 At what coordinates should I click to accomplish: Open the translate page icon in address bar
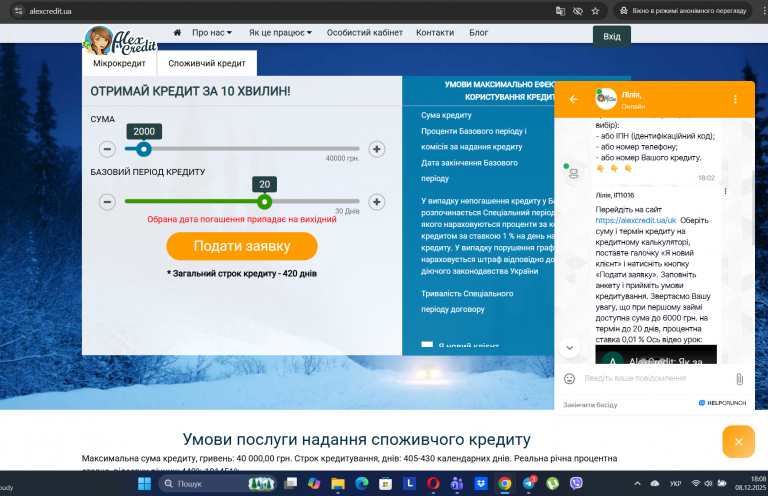tap(560, 11)
